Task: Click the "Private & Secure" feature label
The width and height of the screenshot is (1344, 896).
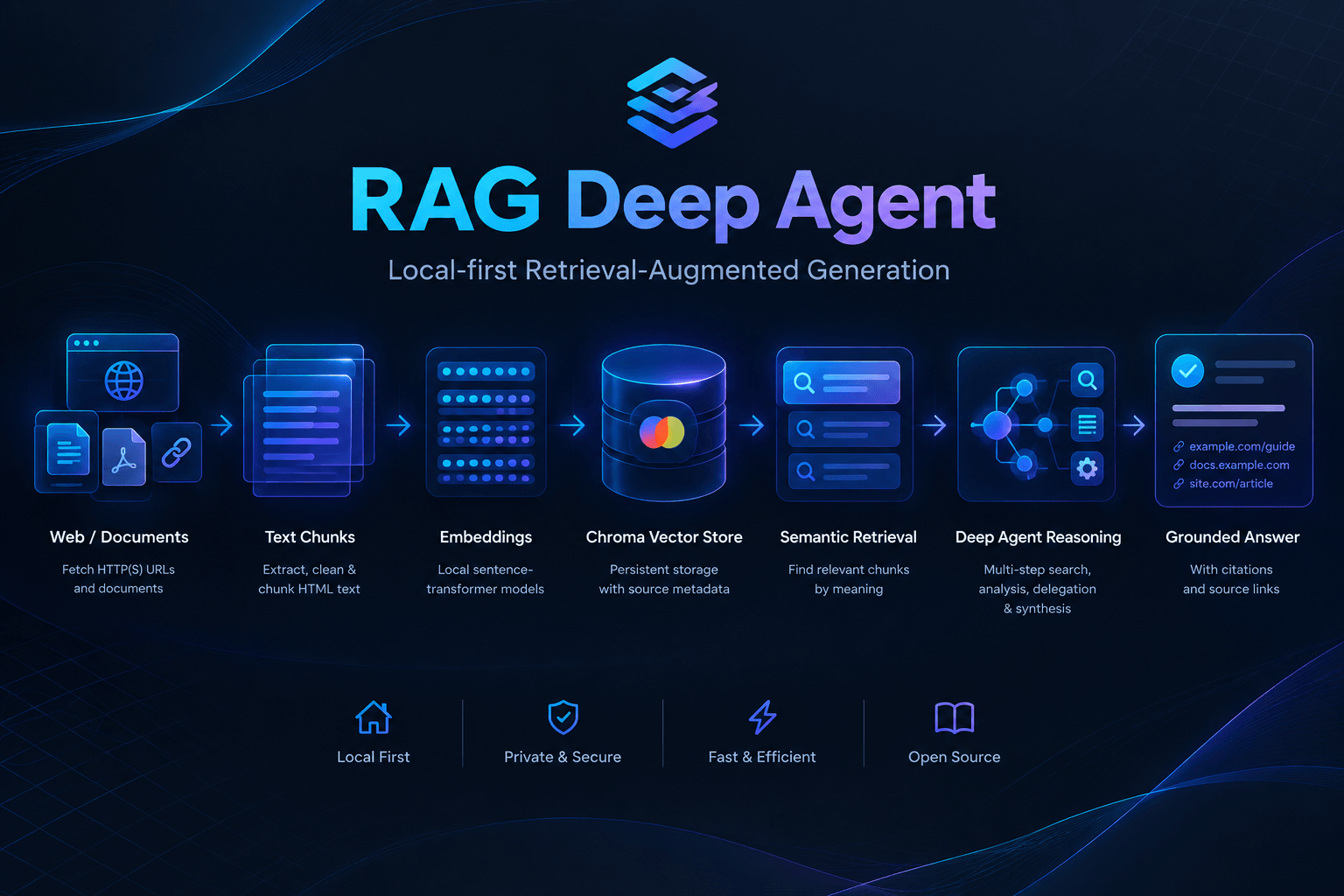Action: [x=563, y=757]
